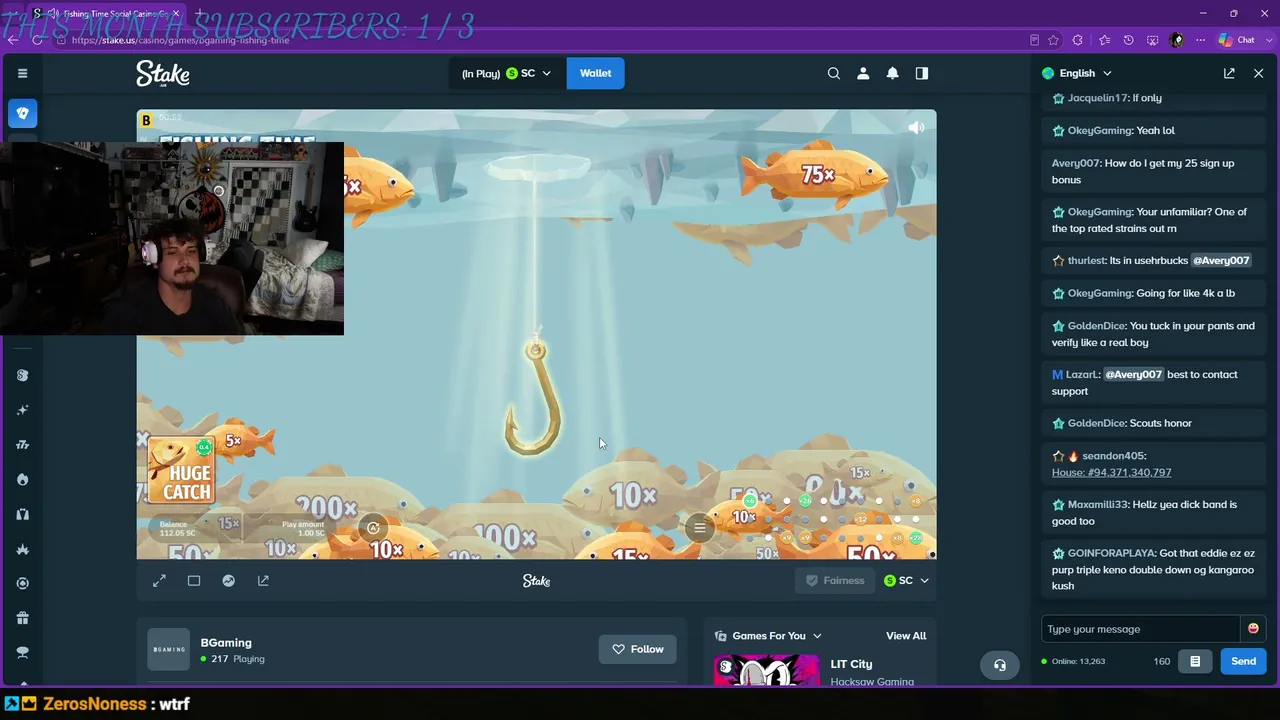
Task: Open the emoji picker in chat
Action: tap(1253, 629)
